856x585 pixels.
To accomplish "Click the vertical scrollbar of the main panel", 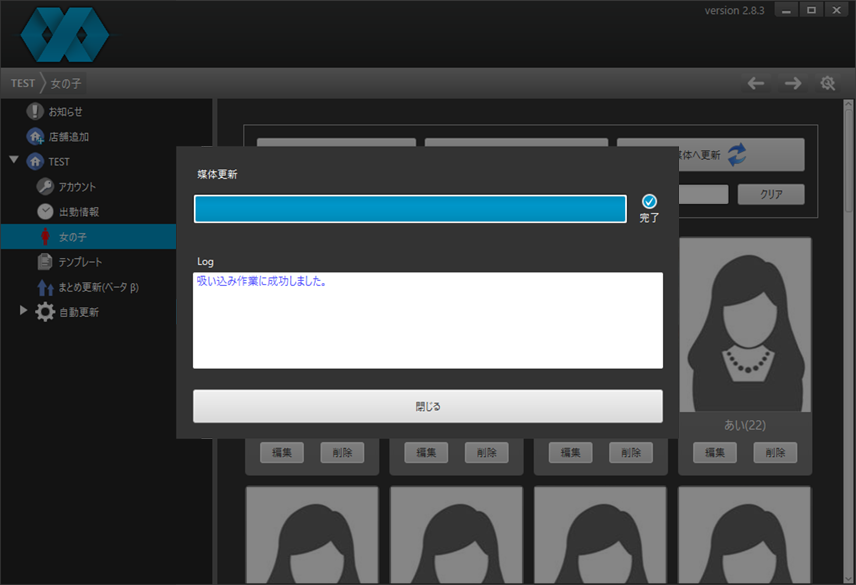I will [848, 341].
